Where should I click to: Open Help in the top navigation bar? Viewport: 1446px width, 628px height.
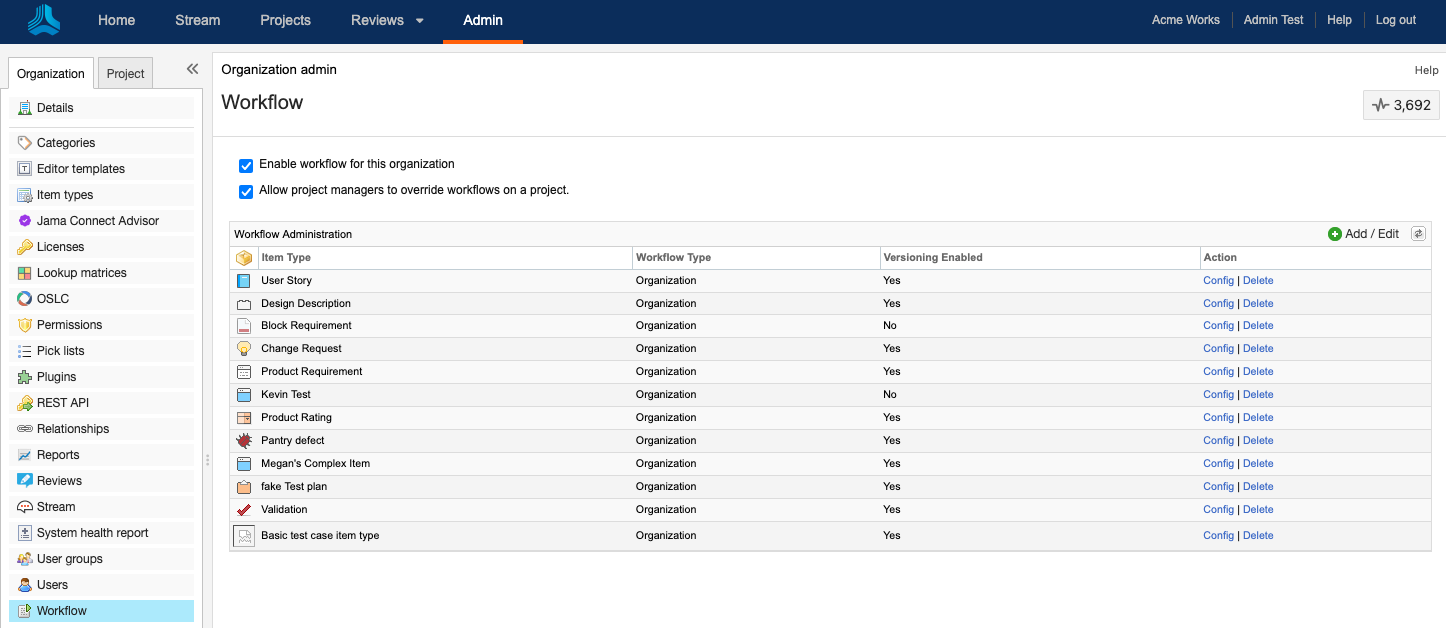tap(1339, 20)
